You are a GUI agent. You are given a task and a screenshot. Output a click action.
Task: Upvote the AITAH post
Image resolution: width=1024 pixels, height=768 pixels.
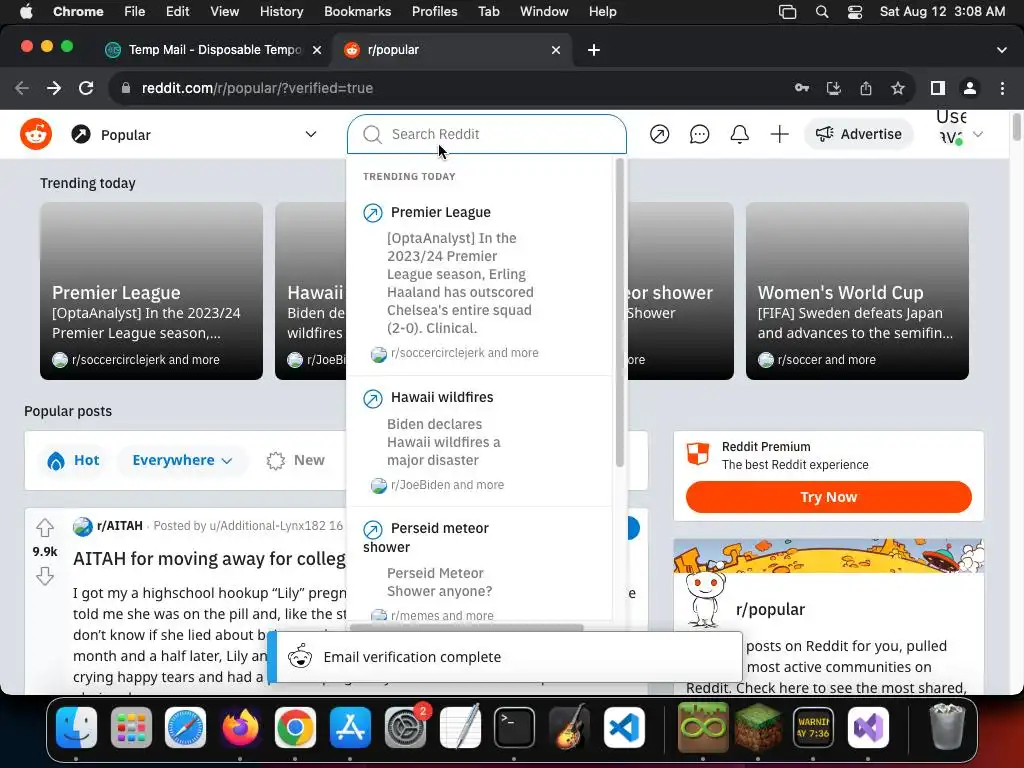[x=44, y=527]
